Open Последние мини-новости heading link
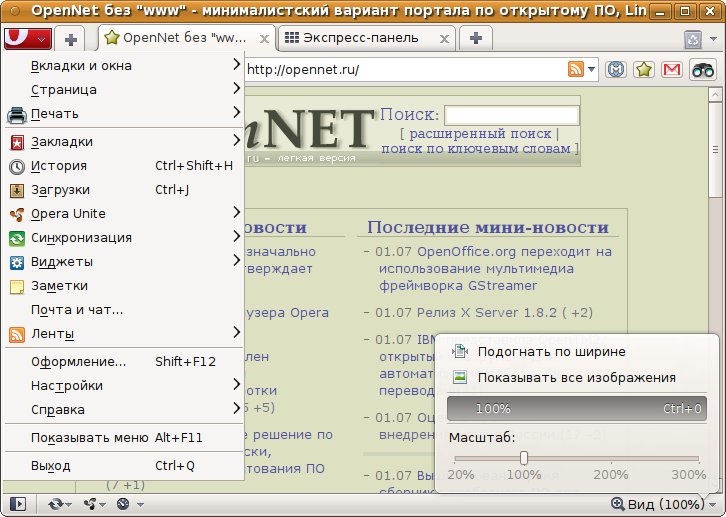The image size is (726, 517). tap(488, 227)
